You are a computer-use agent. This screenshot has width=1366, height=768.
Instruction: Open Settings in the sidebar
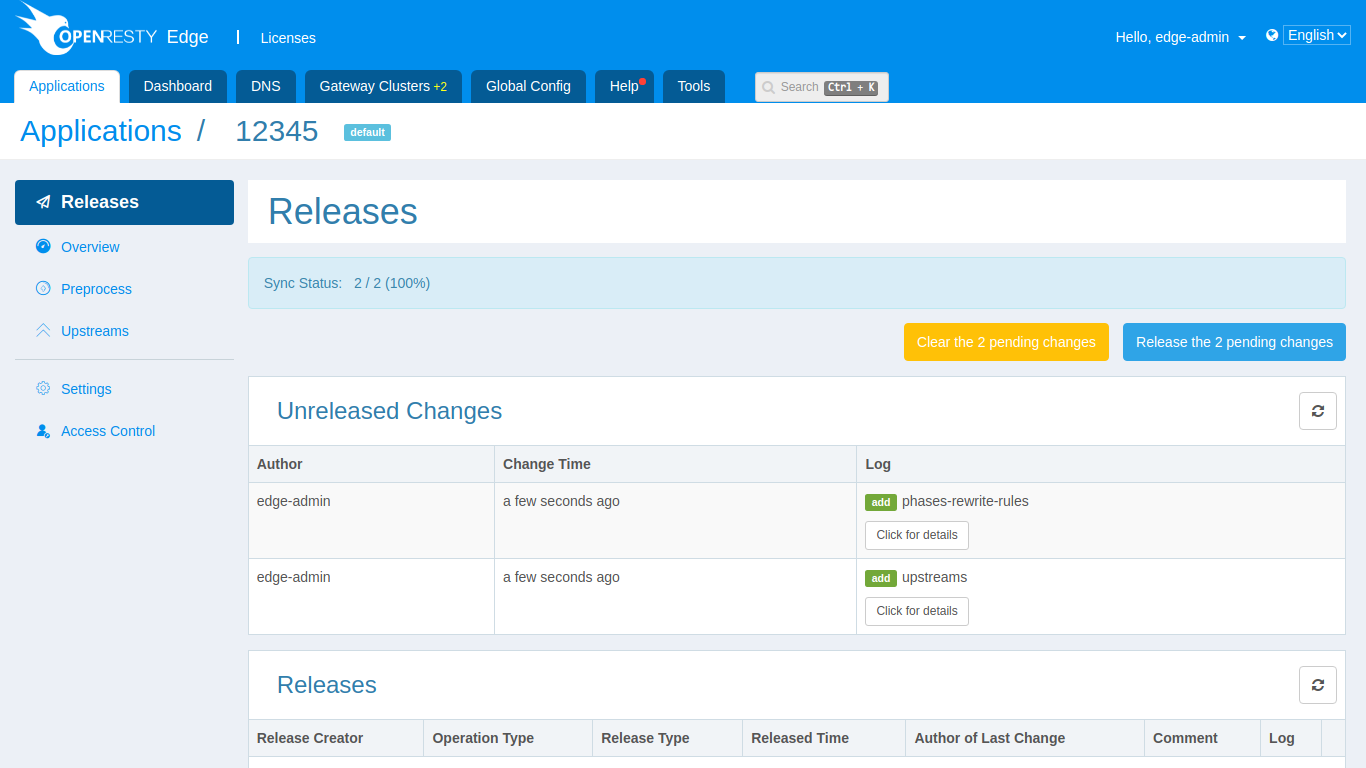tap(86, 389)
